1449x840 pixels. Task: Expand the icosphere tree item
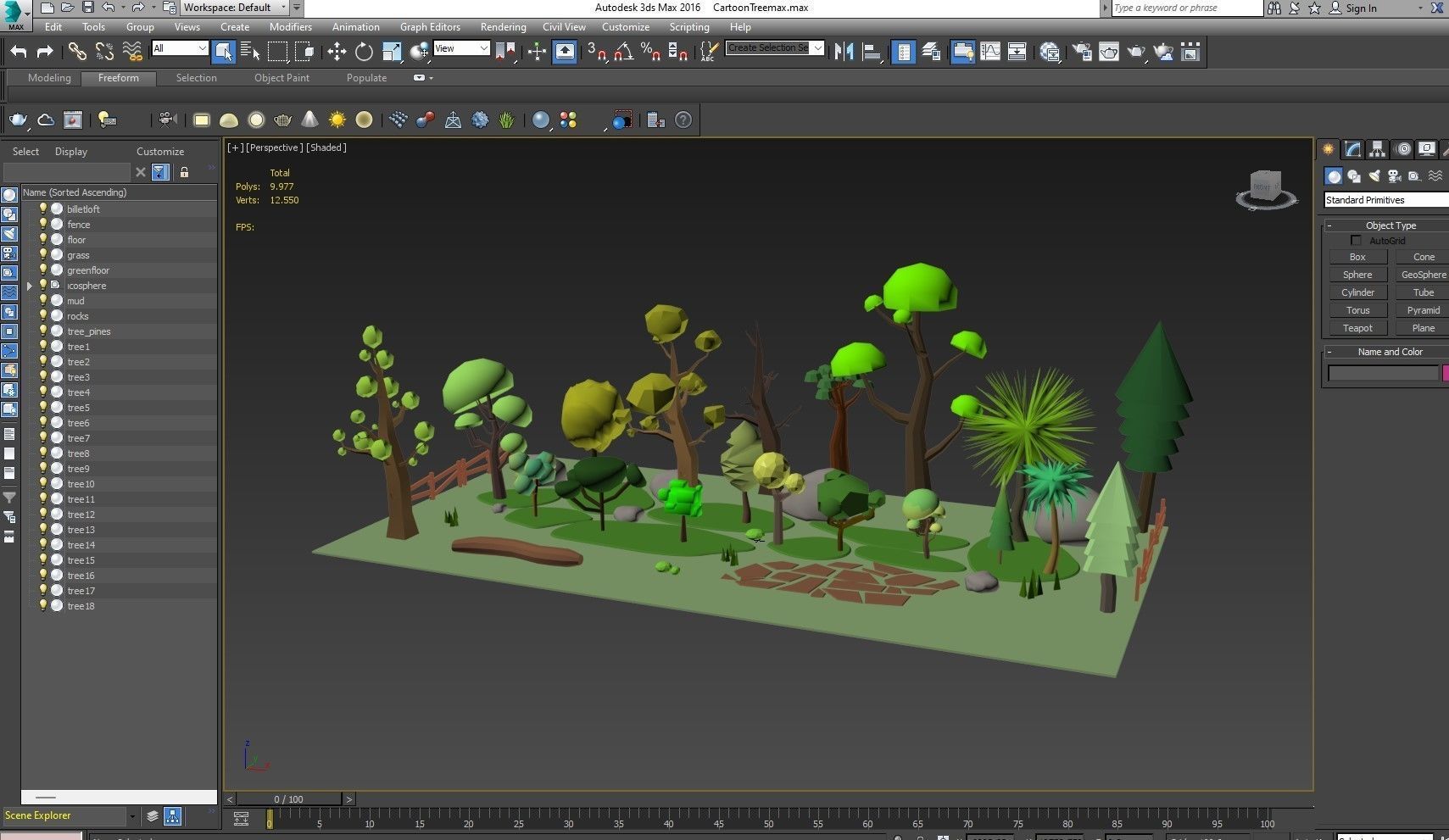tap(30, 286)
